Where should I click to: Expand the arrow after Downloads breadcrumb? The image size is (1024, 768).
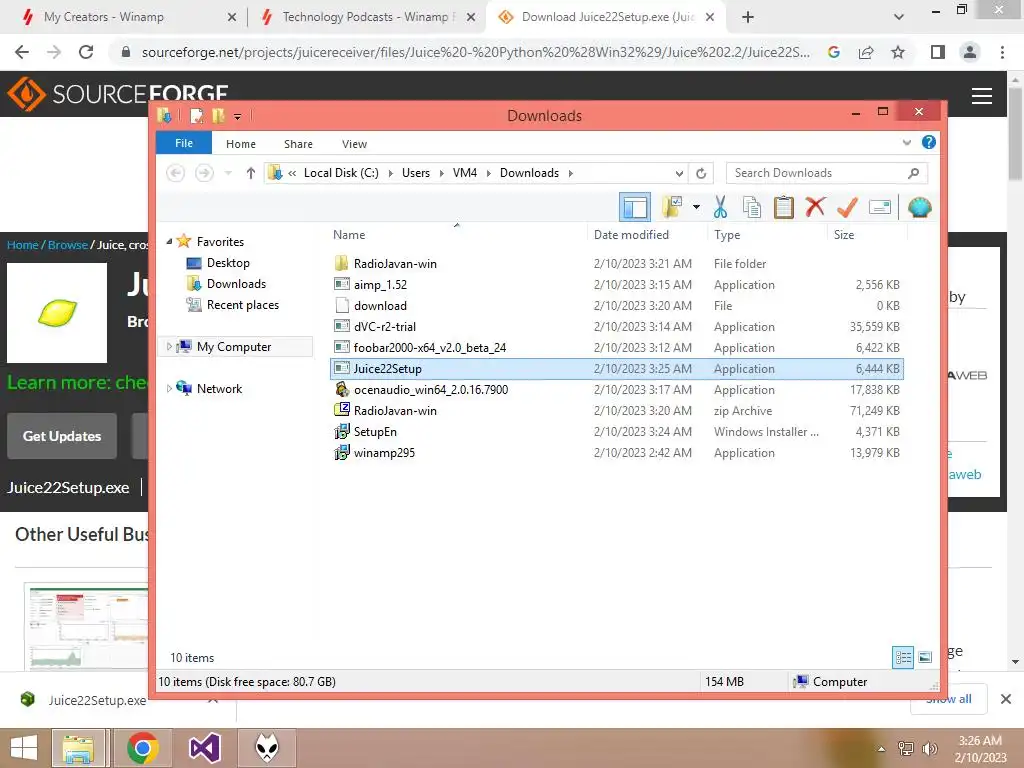pos(571,173)
